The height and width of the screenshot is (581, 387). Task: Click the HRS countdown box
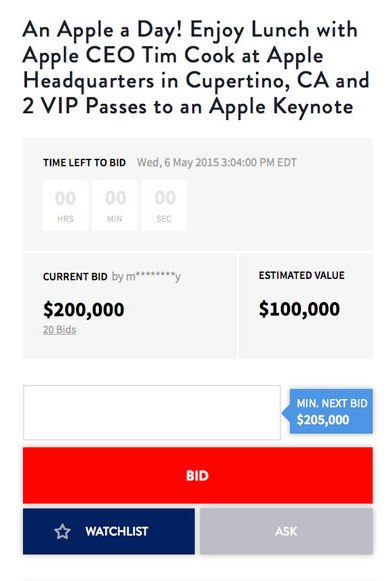coord(65,205)
